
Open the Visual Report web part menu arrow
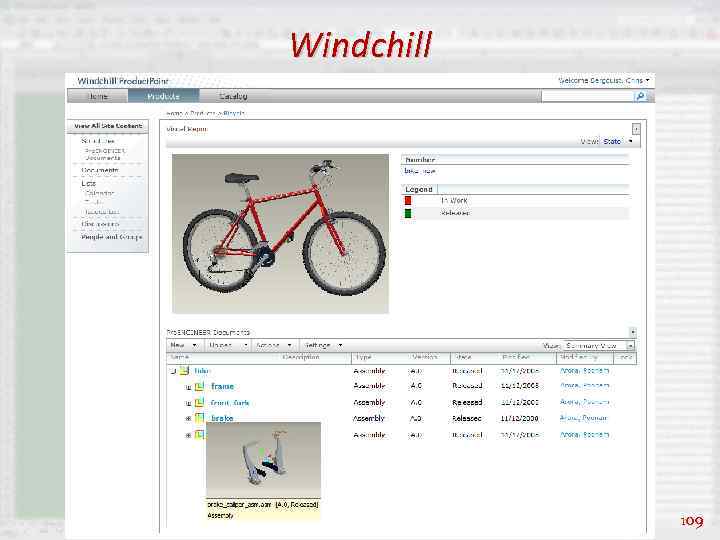(x=636, y=129)
